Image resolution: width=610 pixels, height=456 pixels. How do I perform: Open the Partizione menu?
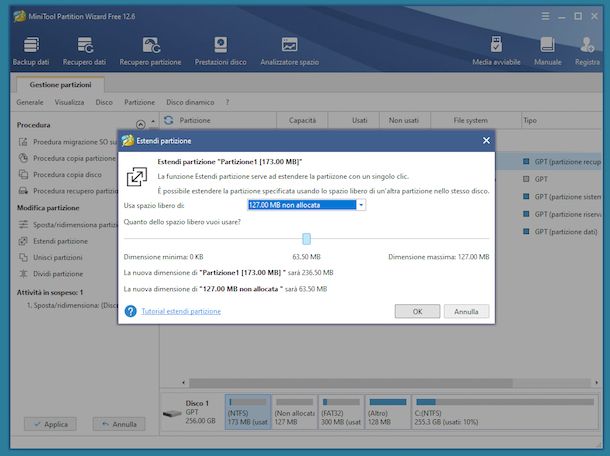[x=139, y=102]
